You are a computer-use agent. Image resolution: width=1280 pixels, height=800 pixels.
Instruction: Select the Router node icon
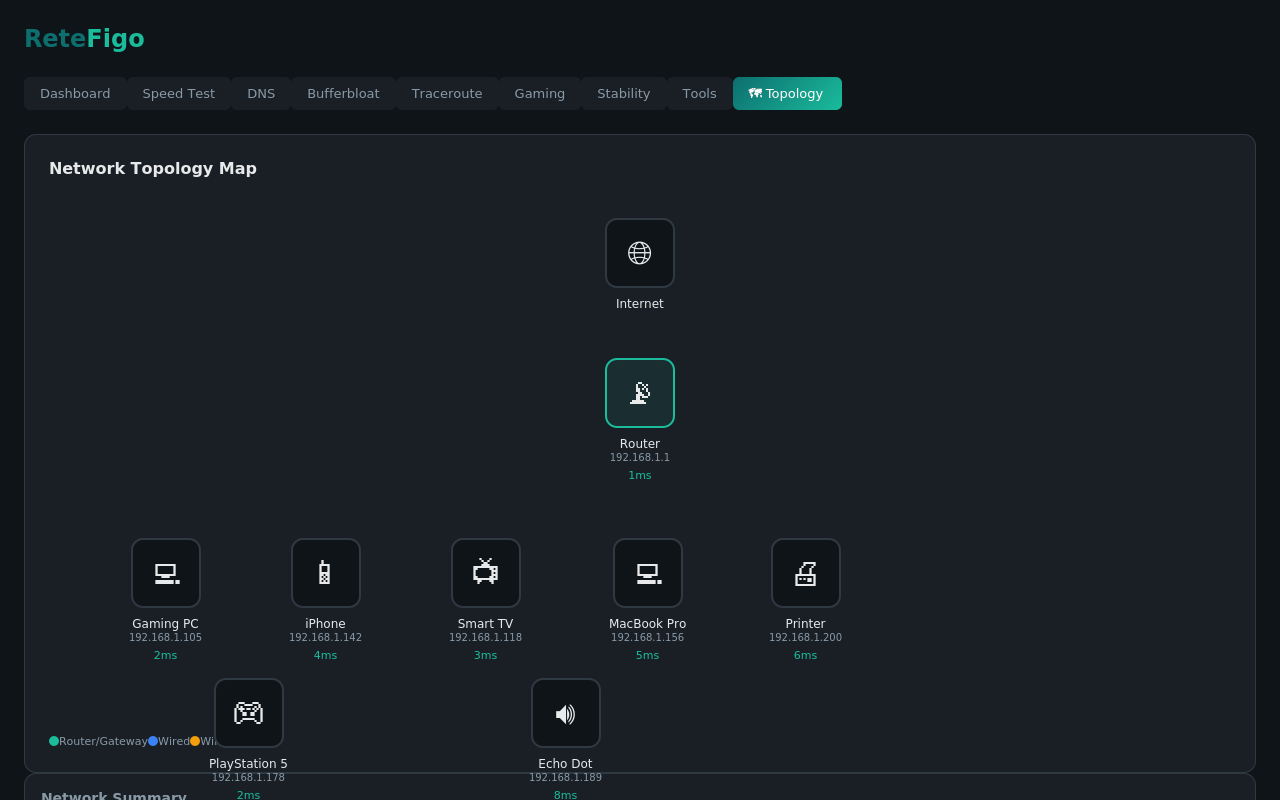click(639, 392)
